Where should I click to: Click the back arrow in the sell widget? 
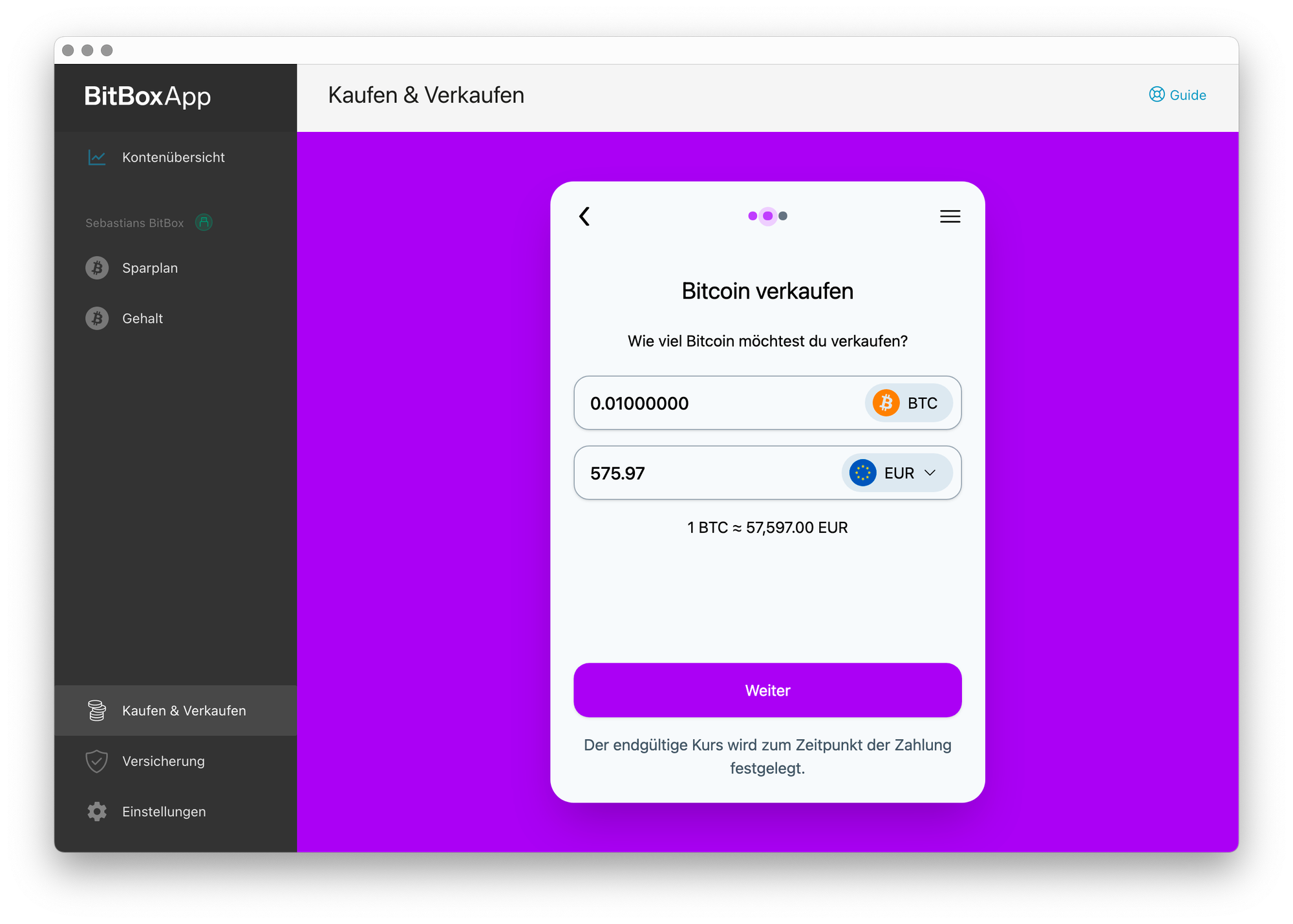coord(584,216)
